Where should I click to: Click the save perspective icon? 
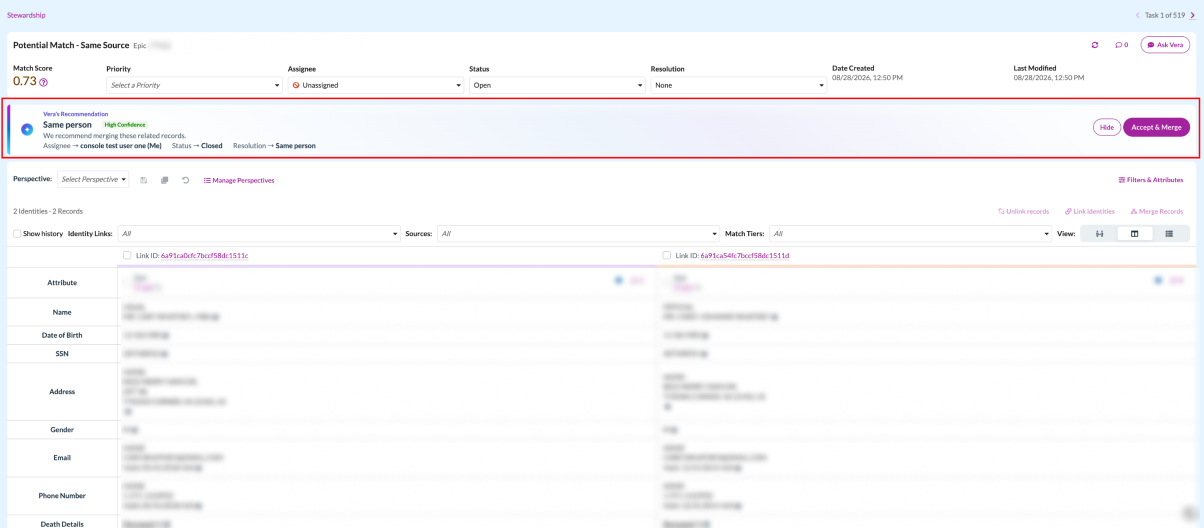coord(144,180)
